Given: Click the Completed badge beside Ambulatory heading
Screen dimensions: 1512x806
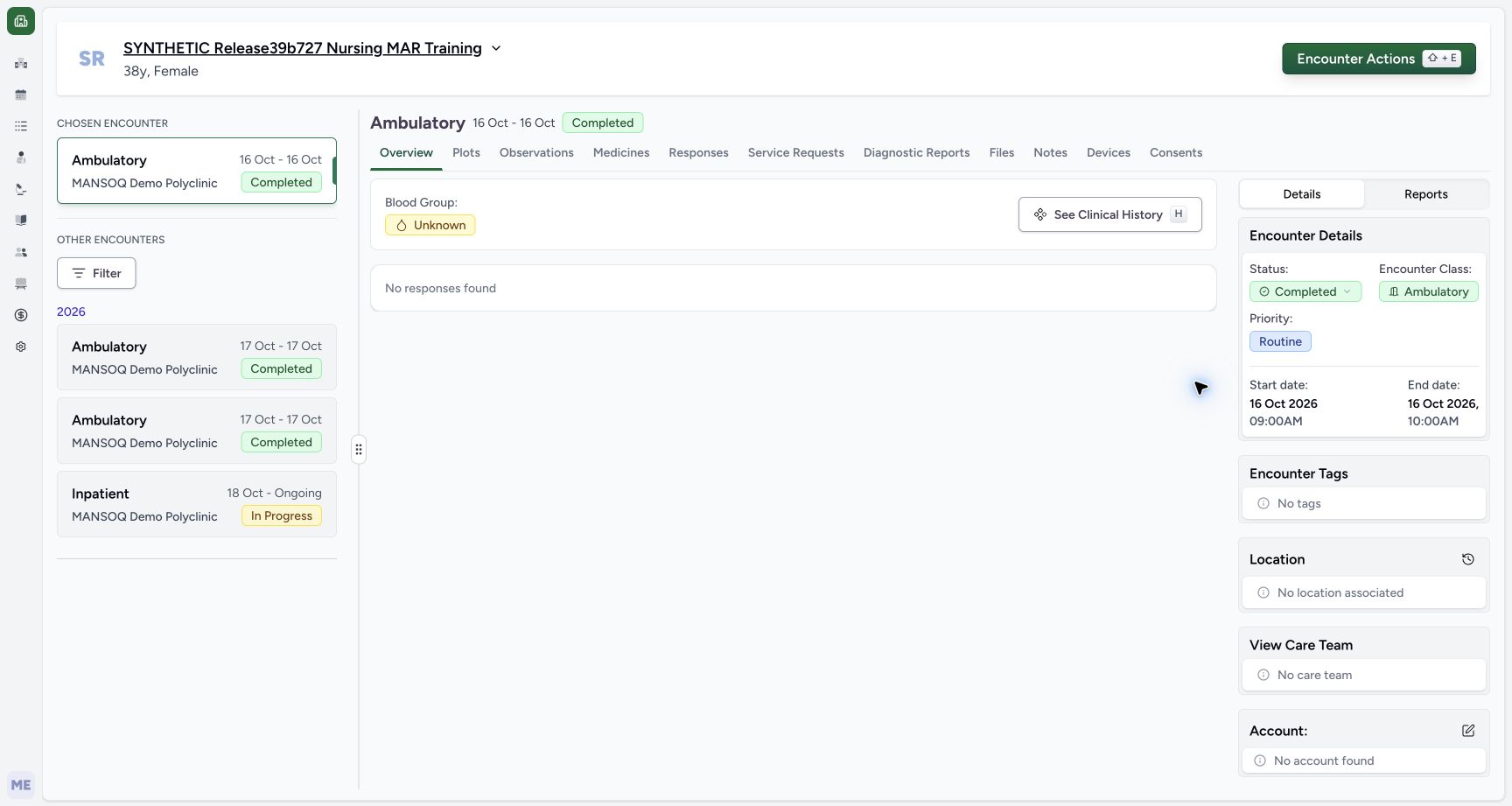Looking at the screenshot, I should tap(603, 123).
